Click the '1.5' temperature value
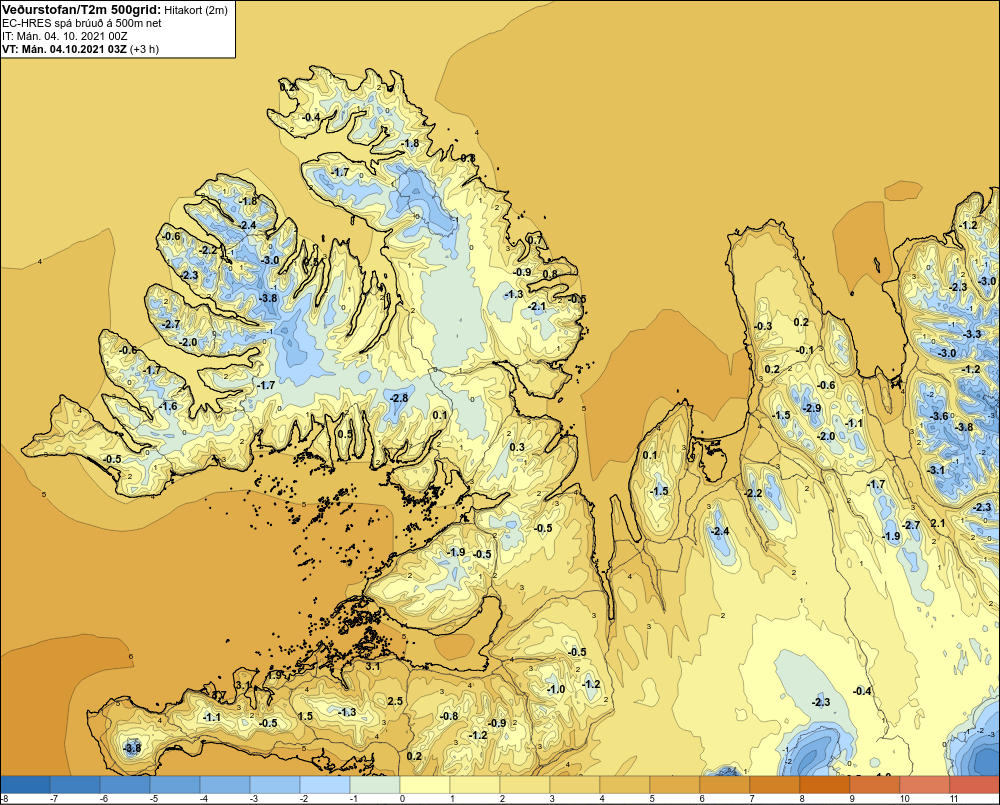1000x805 pixels. pyautogui.click(x=305, y=716)
